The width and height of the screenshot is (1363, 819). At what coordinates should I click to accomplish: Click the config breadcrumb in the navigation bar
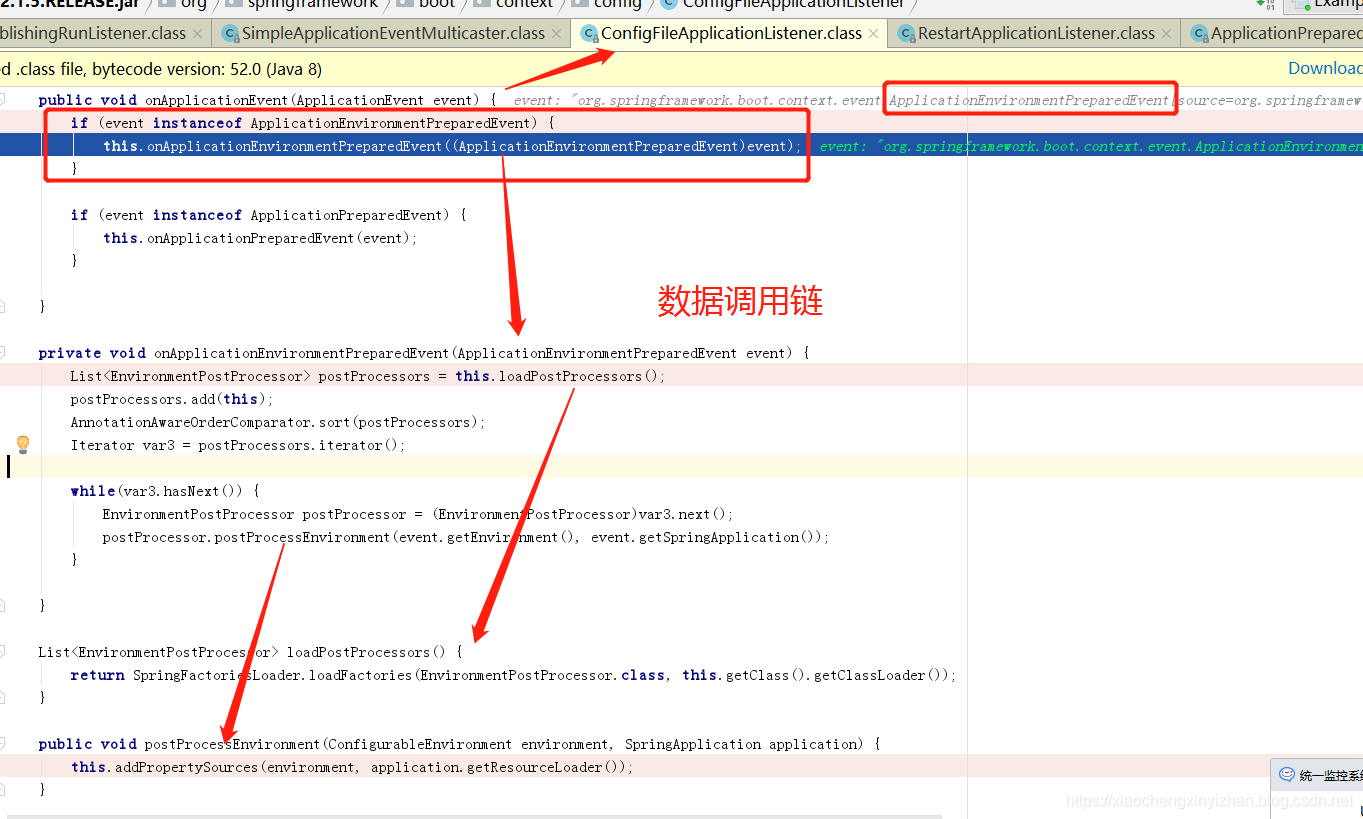pos(617,4)
